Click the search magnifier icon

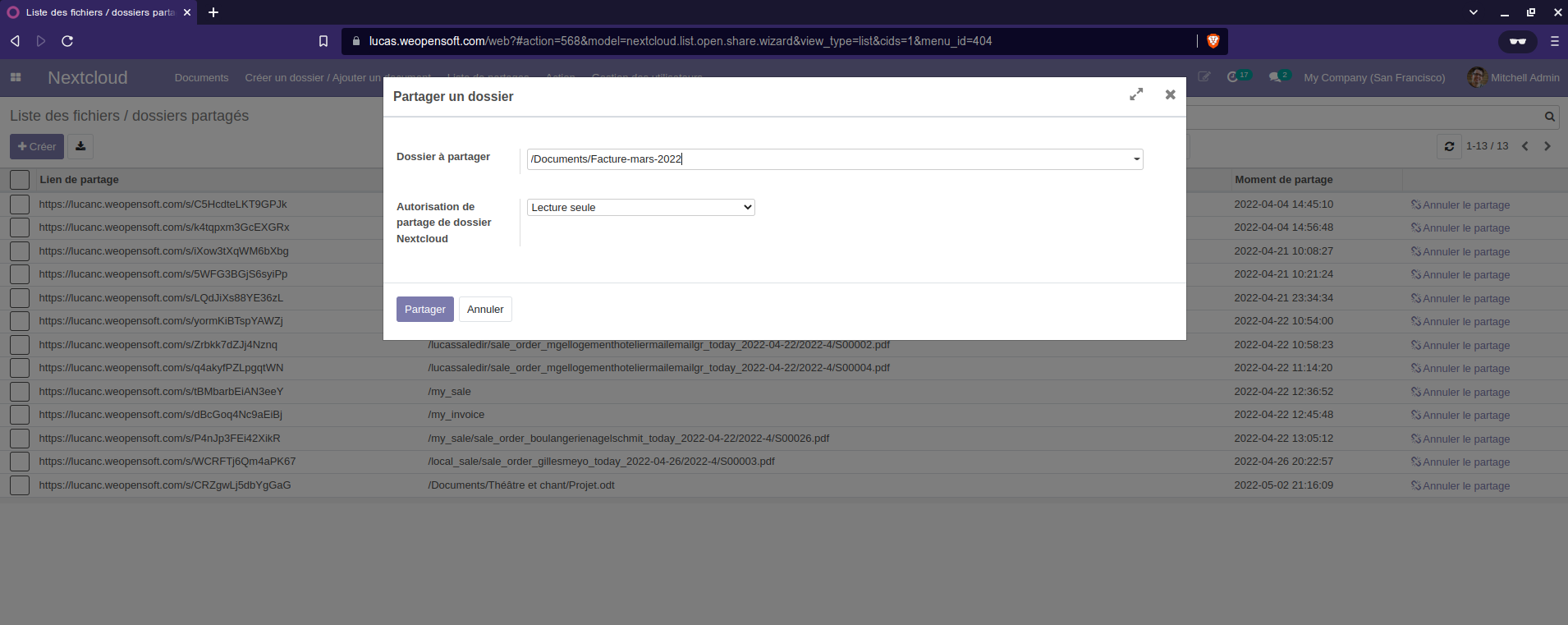click(x=1550, y=117)
